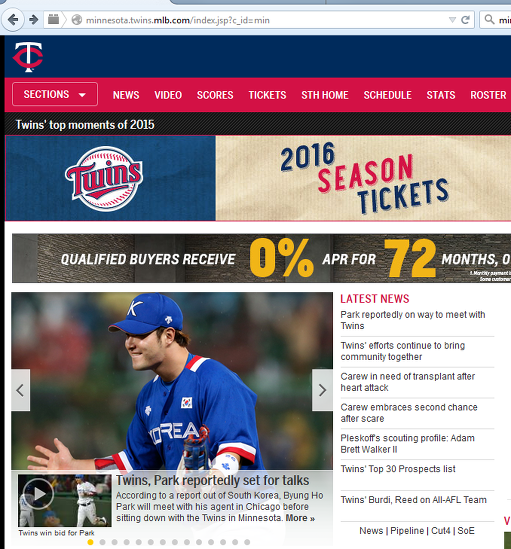Go forward with the browser forward arrow
The width and height of the screenshot is (511, 549).
click(x=34, y=20)
